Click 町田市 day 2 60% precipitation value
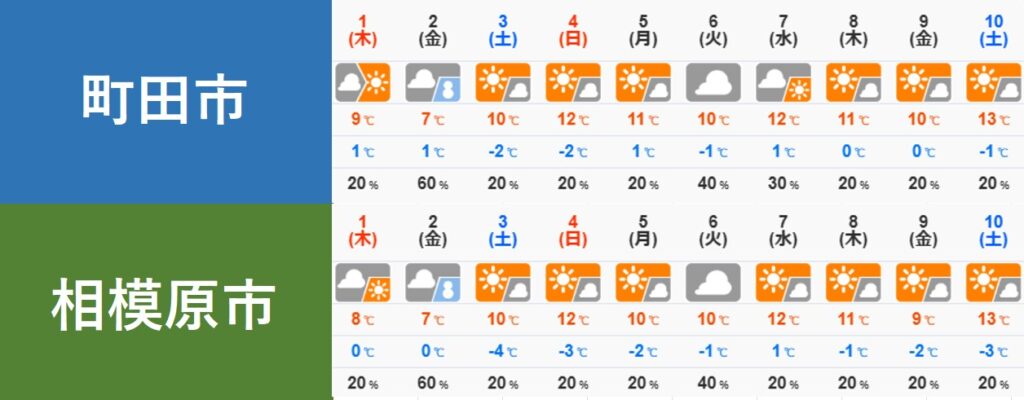Image resolution: width=1024 pixels, height=400 pixels. 432,184
